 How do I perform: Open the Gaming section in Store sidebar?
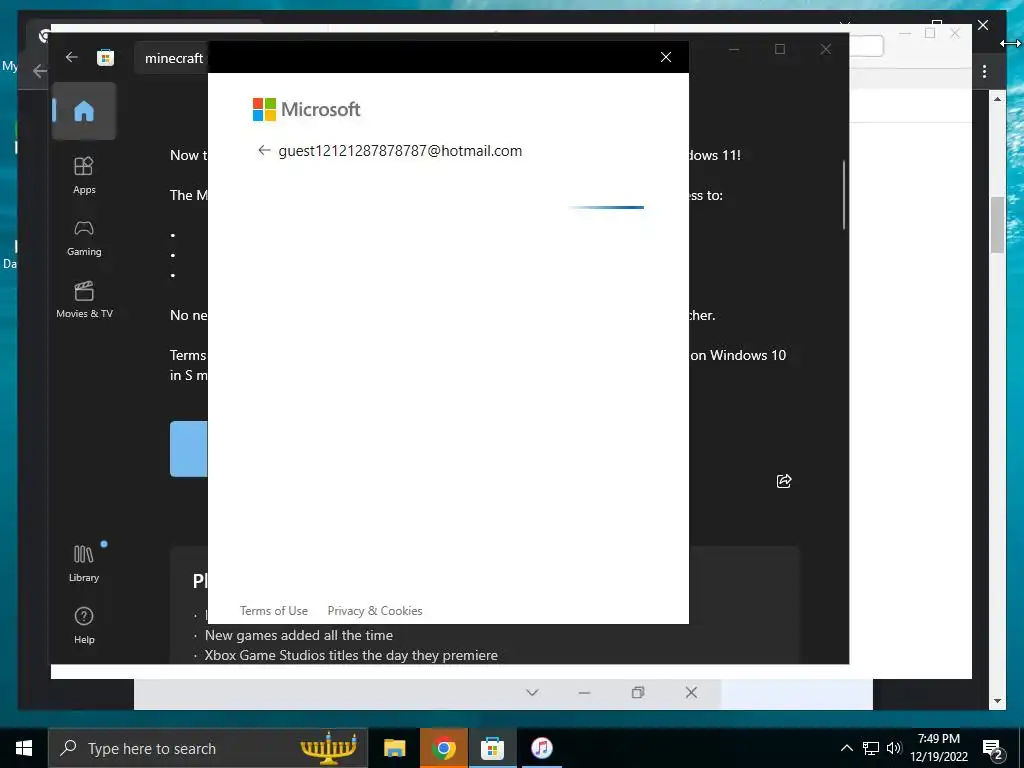[84, 238]
